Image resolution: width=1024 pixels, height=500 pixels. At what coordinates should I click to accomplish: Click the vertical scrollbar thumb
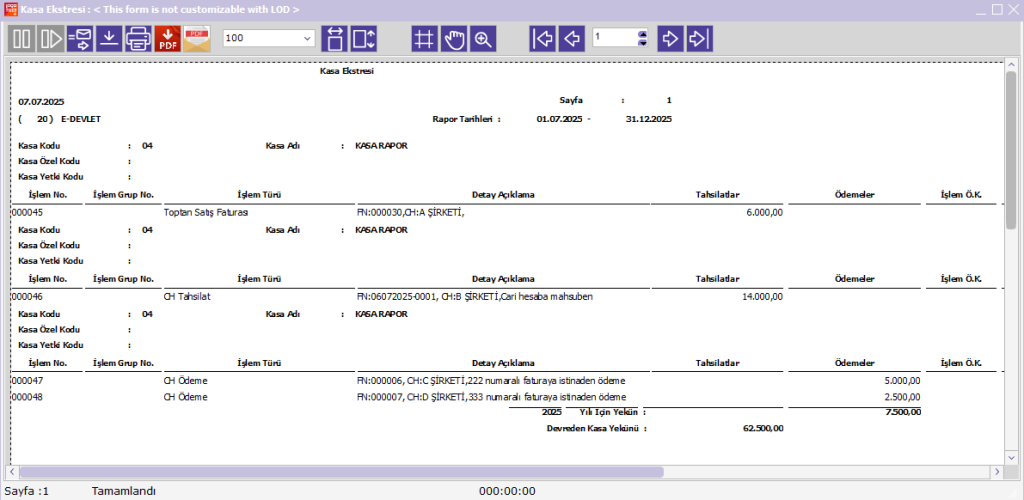(1011, 151)
